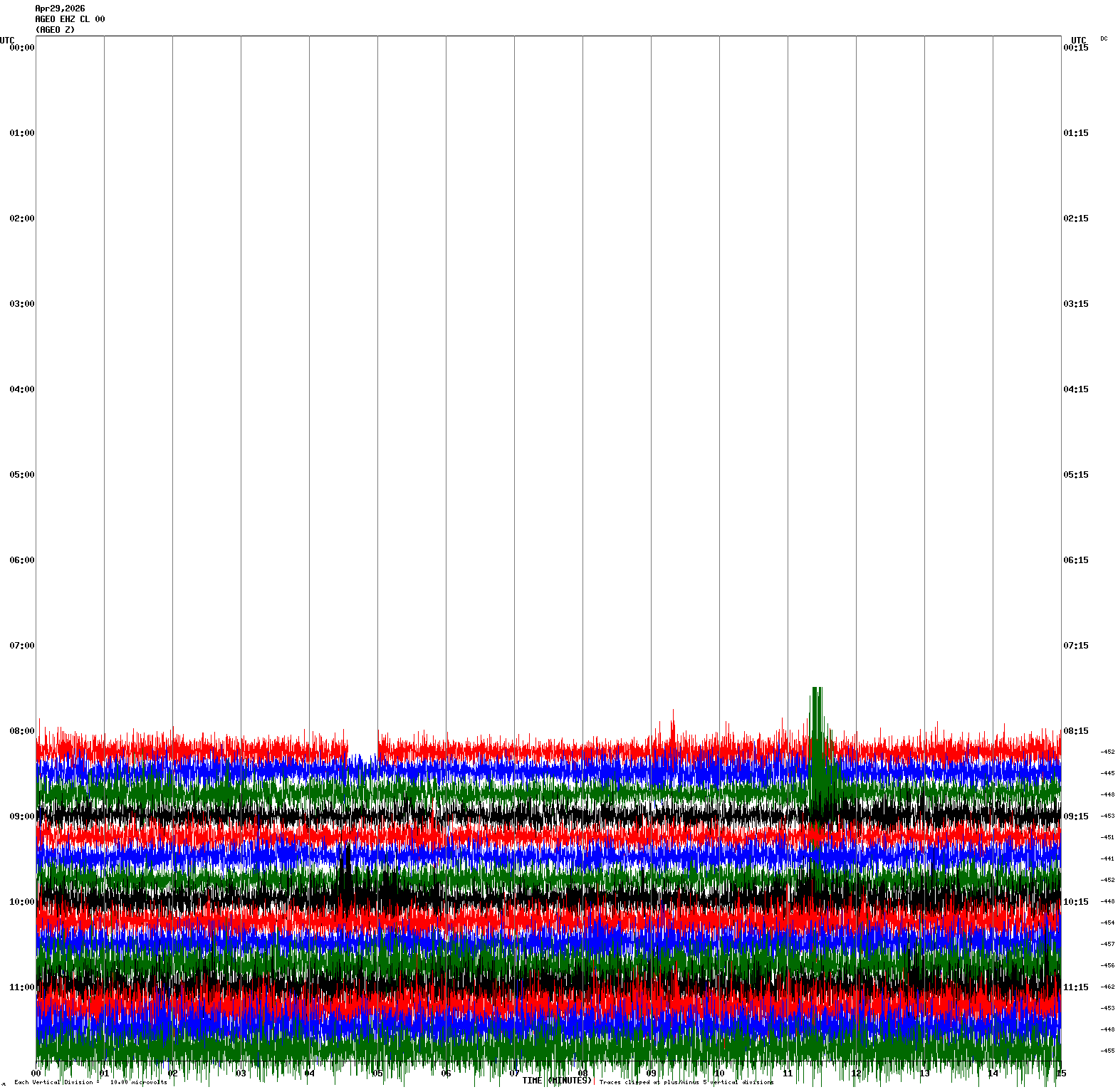The height and width of the screenshot is (1092, 1118).
Task: Select the minute 05 tick label at the bottom
Action: point(377,1073)
